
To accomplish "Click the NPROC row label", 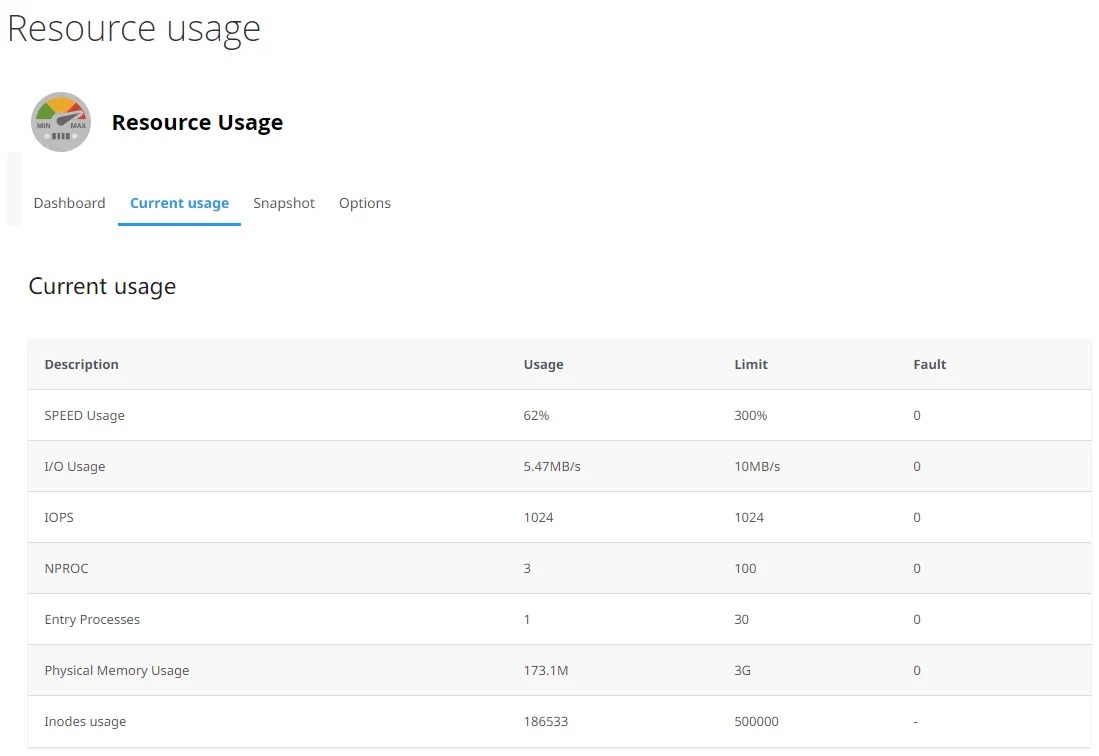I will 66,569.
